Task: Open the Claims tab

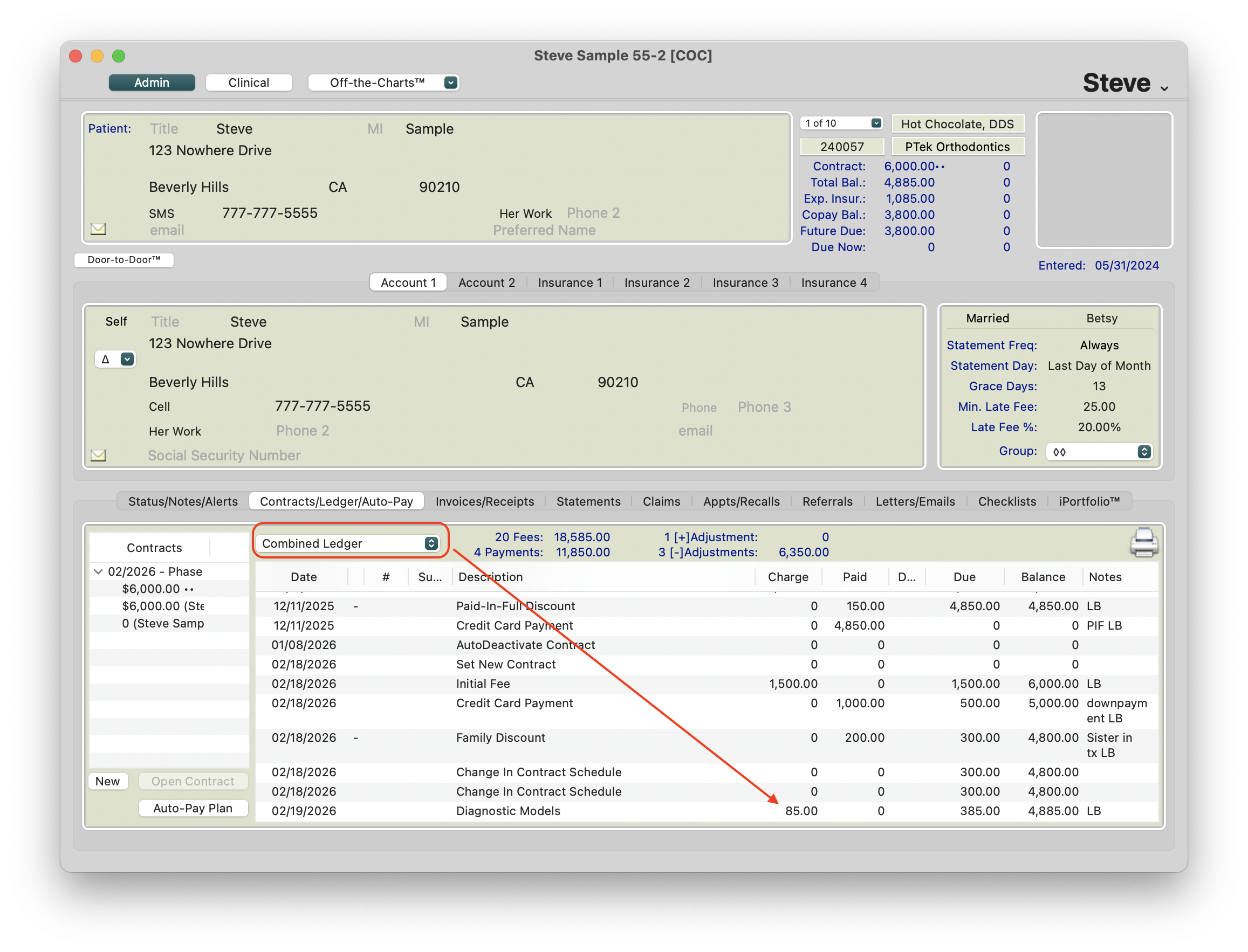Action: coord(661,501)
